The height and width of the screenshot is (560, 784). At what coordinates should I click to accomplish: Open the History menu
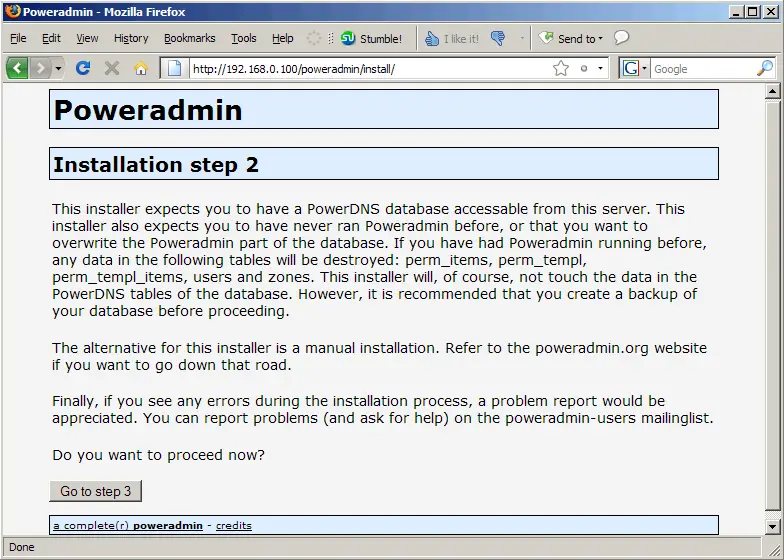[x=131, y=38]
